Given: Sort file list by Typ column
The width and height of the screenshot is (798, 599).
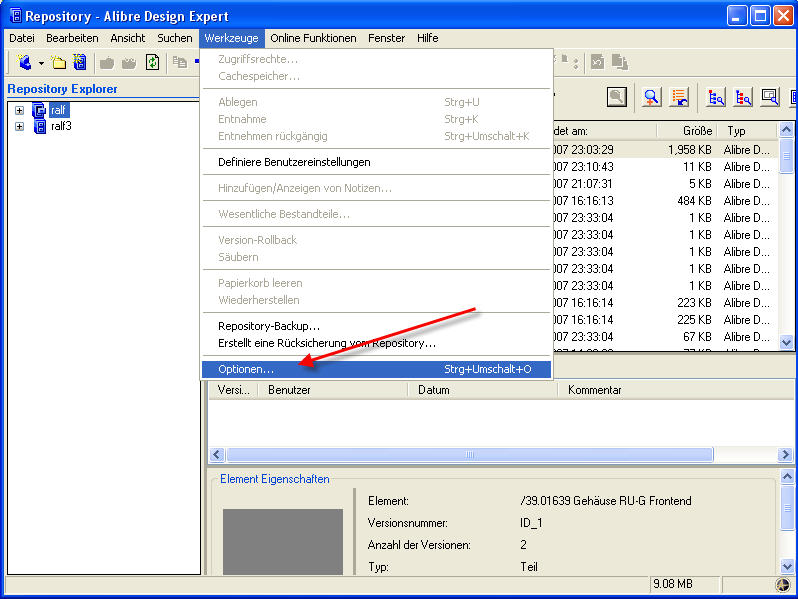Looking at the screenshot, I should pyautogui.click(x=747, y=131).
